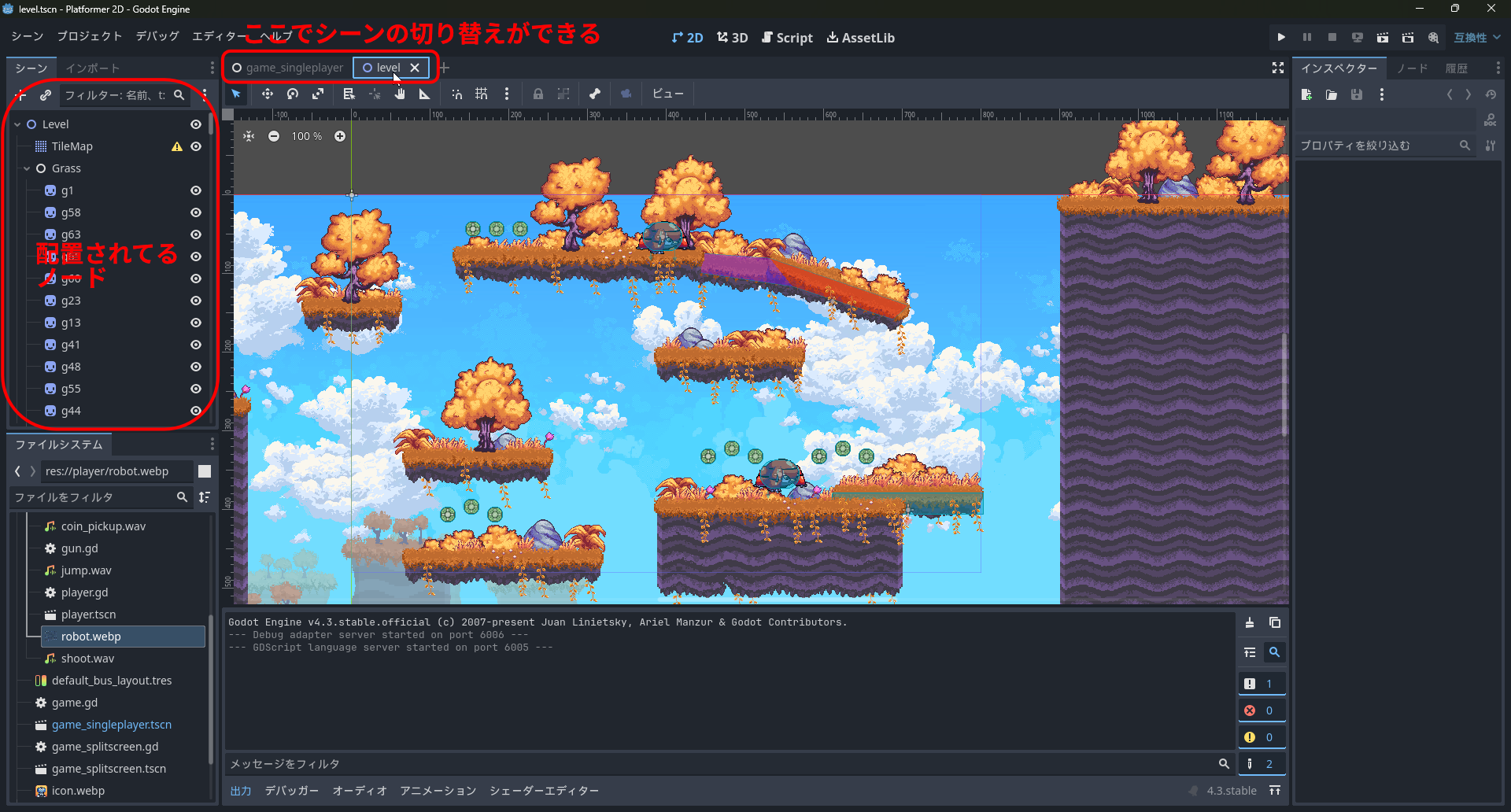Select the Select Mode arrow tool
Viewport: 1511px width, 812px height.
[x=236, y=94]
